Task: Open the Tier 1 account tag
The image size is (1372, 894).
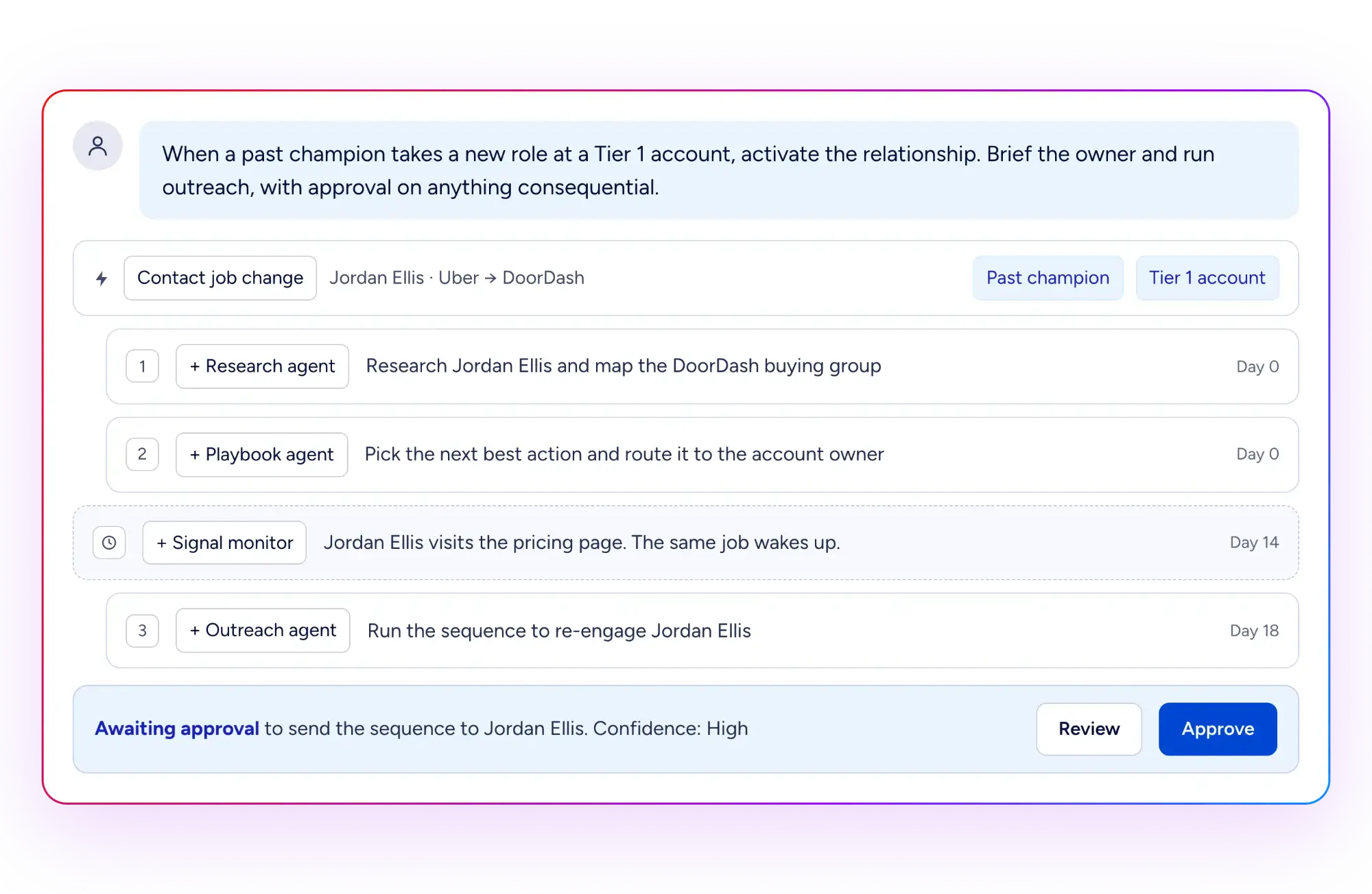Action: (1207, 278)
